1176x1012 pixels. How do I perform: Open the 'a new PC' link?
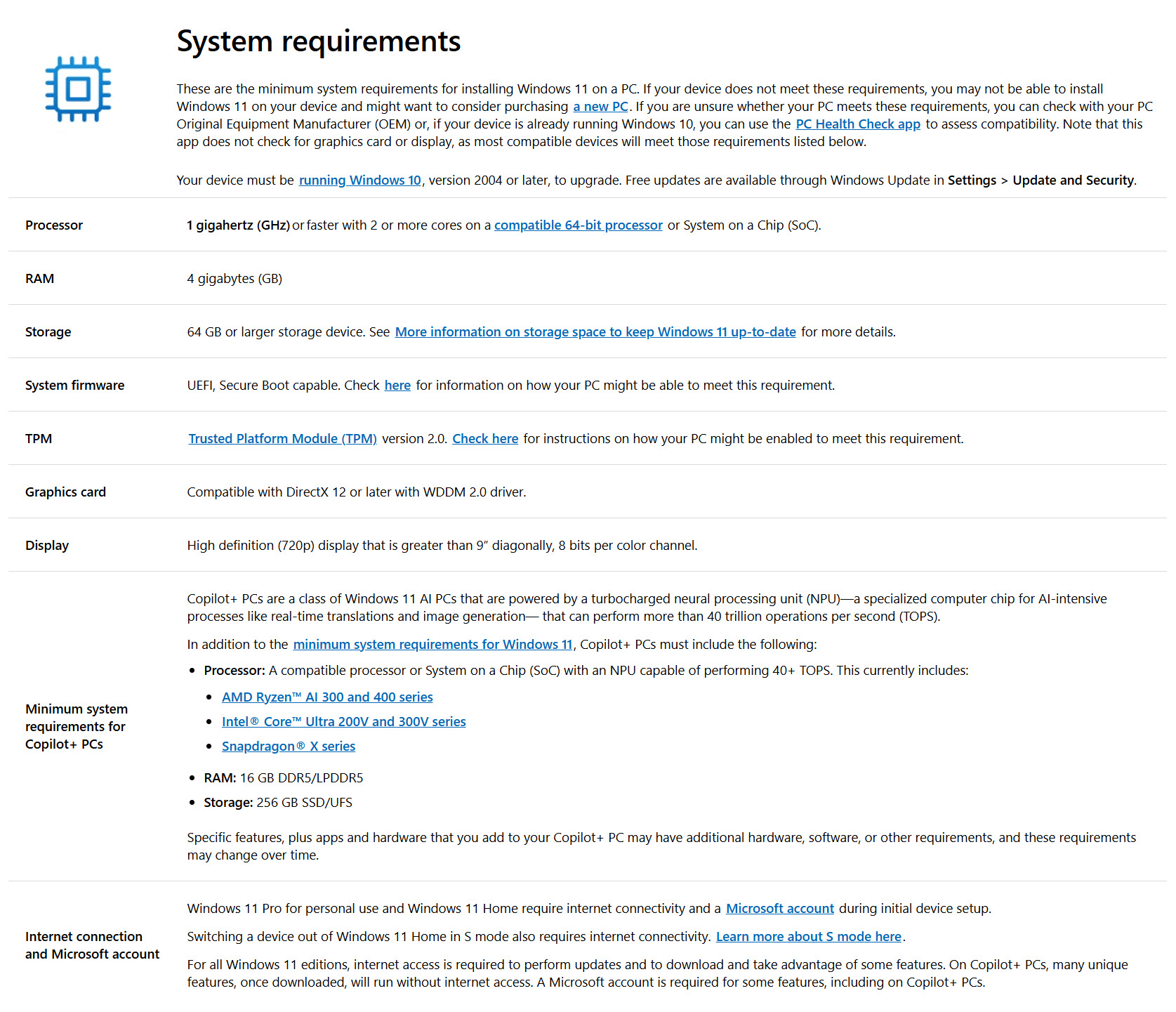click(600, 107)
